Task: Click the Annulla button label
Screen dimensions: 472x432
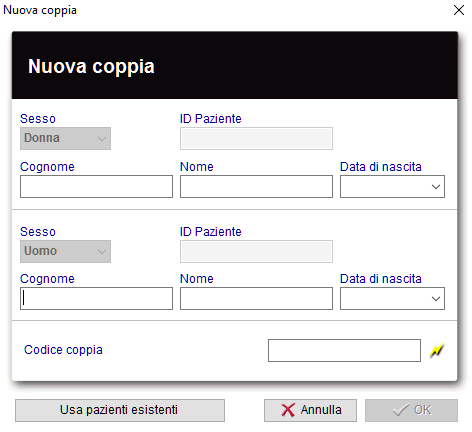Action: 321,410
